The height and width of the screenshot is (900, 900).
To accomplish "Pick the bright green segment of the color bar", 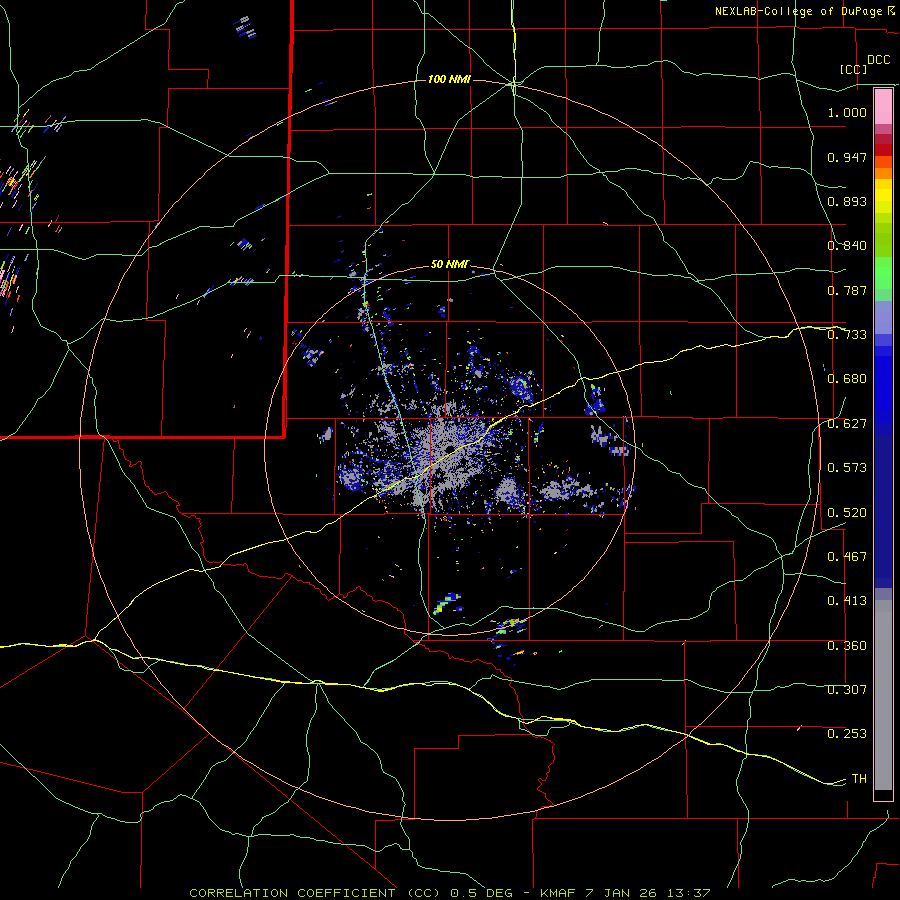I will (x=883, y=273).
